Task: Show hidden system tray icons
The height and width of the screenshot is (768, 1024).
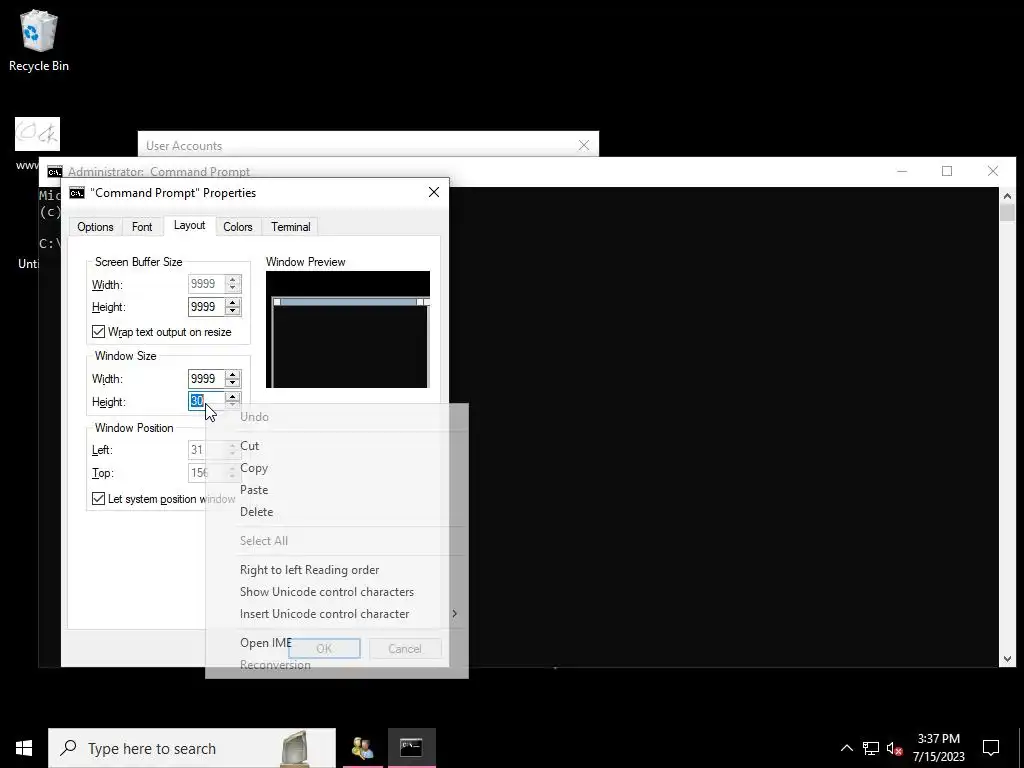Action: [846, 748]
